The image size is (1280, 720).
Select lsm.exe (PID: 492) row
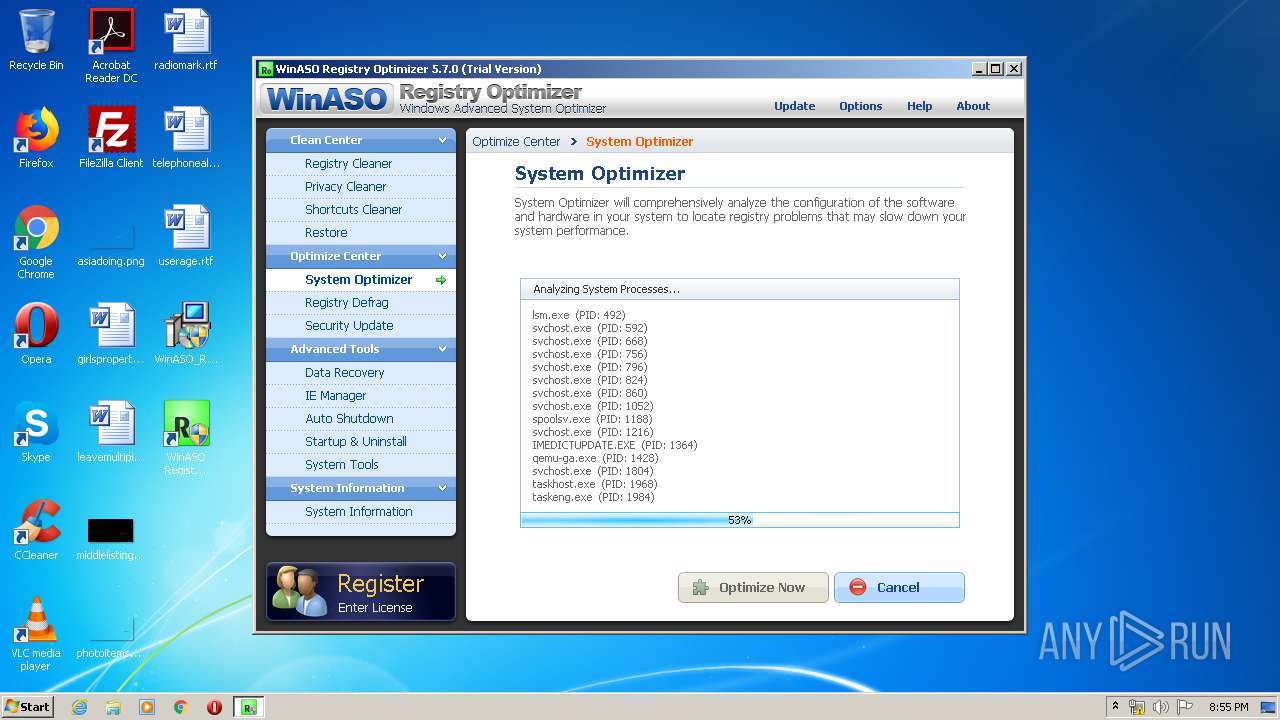point(579,315)
